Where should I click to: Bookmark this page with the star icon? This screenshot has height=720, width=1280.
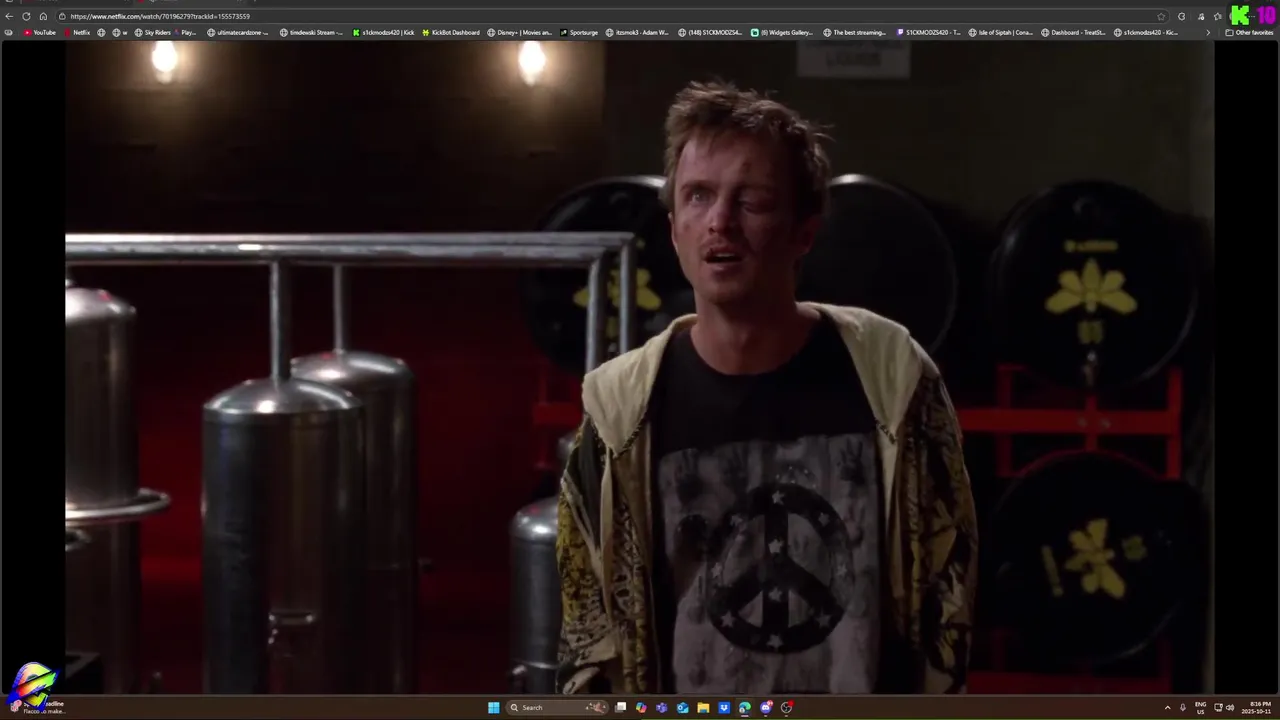(1161, 16)
